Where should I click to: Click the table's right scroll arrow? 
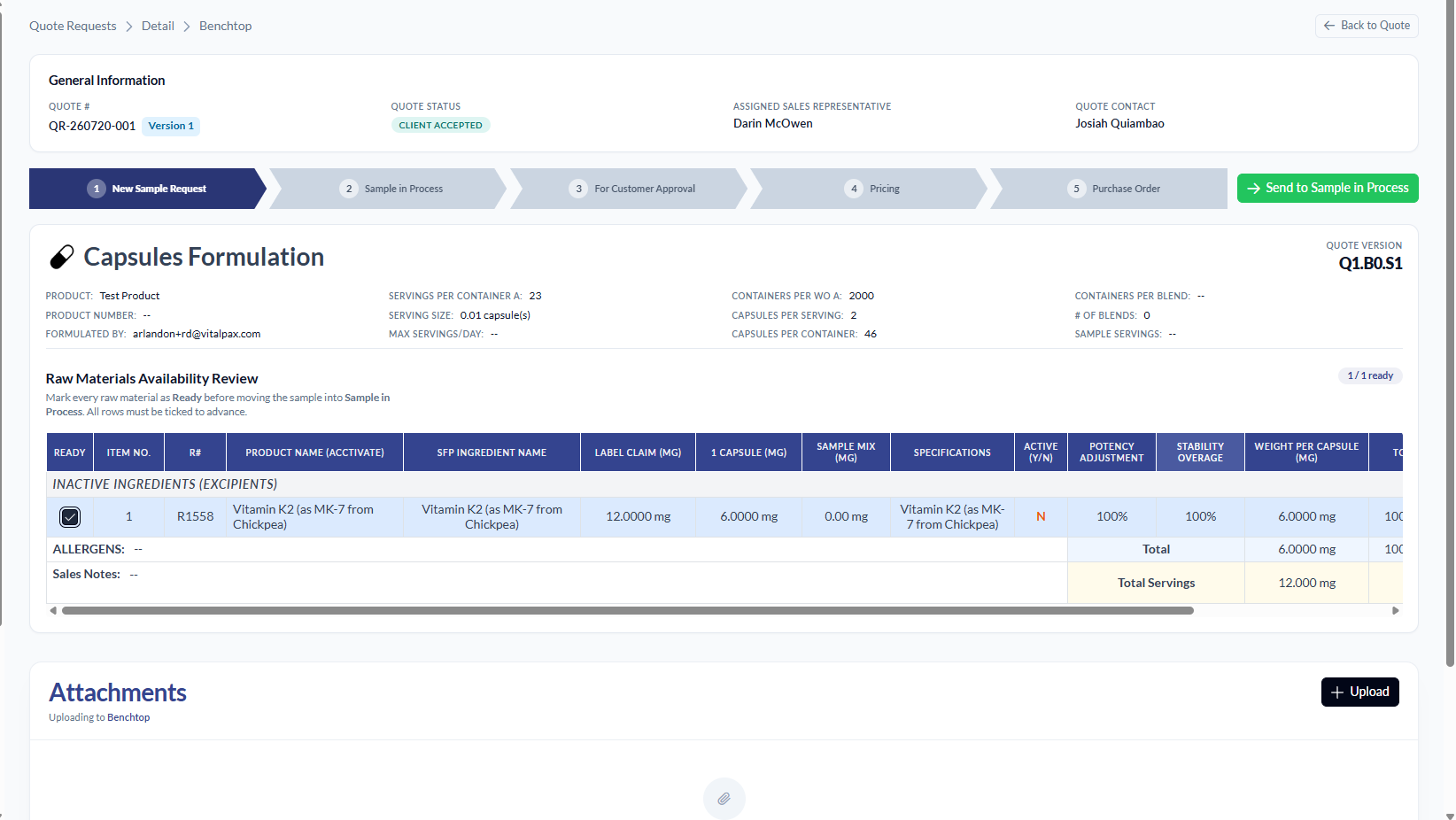tap(1396, 610)
